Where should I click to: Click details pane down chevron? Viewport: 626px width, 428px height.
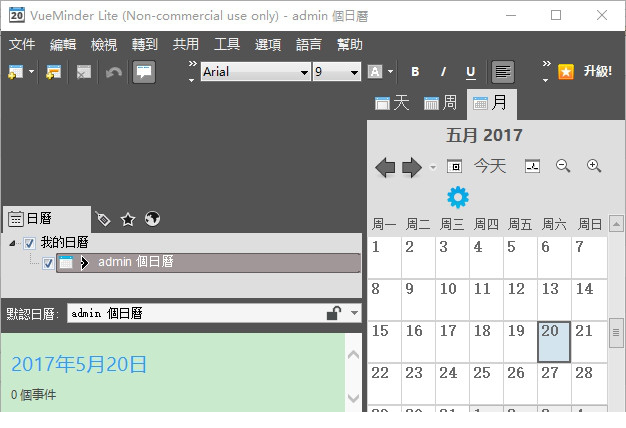click(353, 398)
